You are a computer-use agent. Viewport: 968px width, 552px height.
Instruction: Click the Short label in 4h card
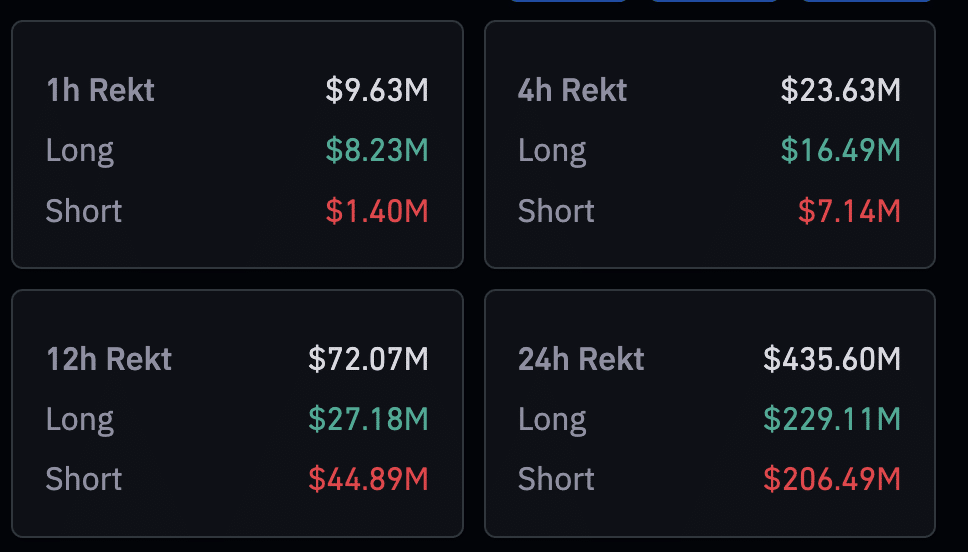pos(556,211)
